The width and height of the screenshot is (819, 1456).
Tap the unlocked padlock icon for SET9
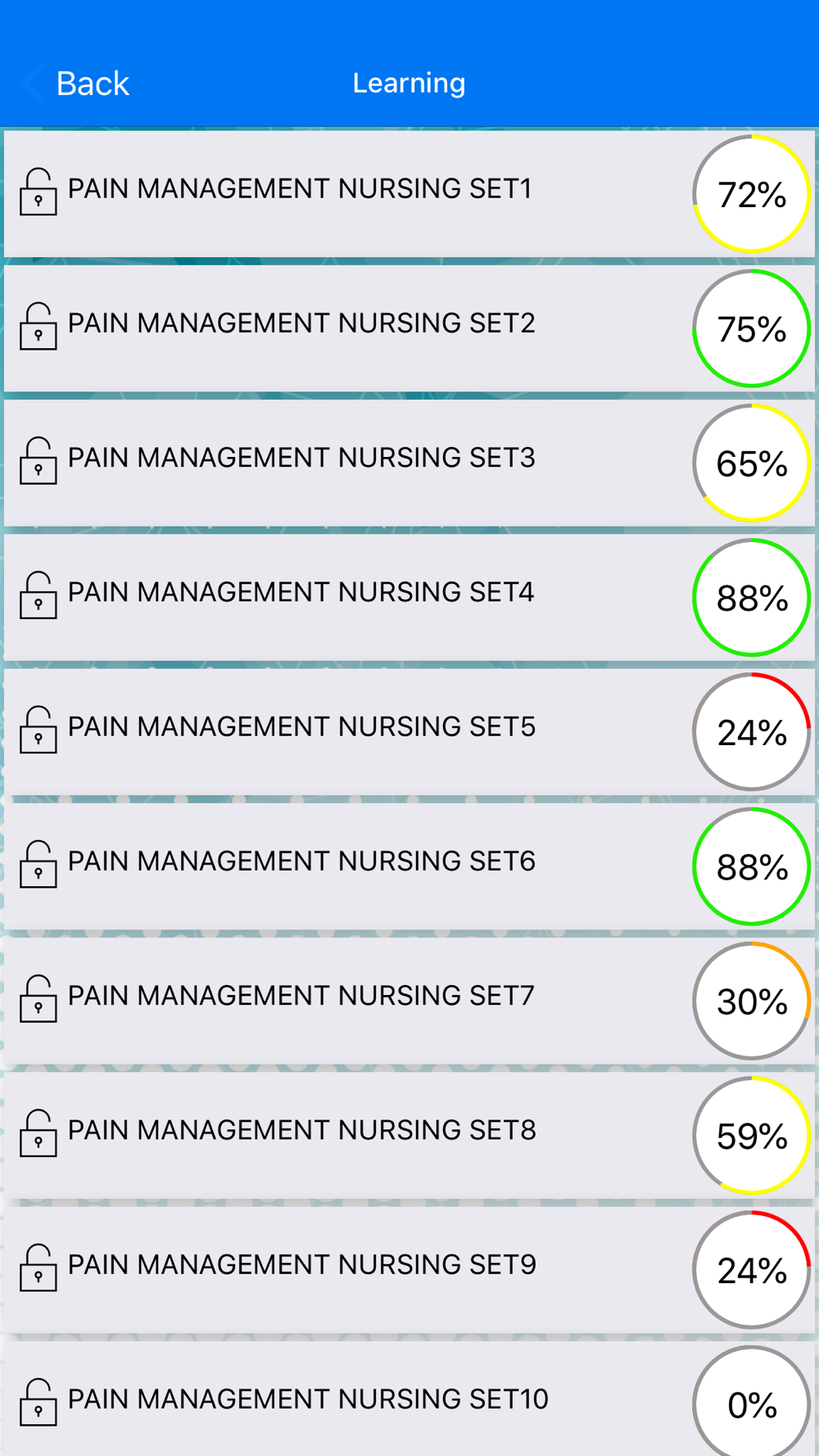click(x=38, y=1268)
